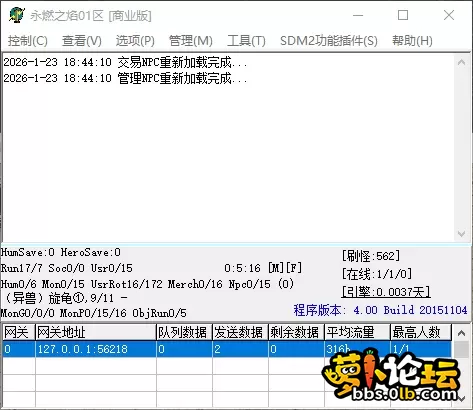Click log scrollbar up arrow
The height and width of the screenshot is (410, 473).
click(x=462, y=62)
